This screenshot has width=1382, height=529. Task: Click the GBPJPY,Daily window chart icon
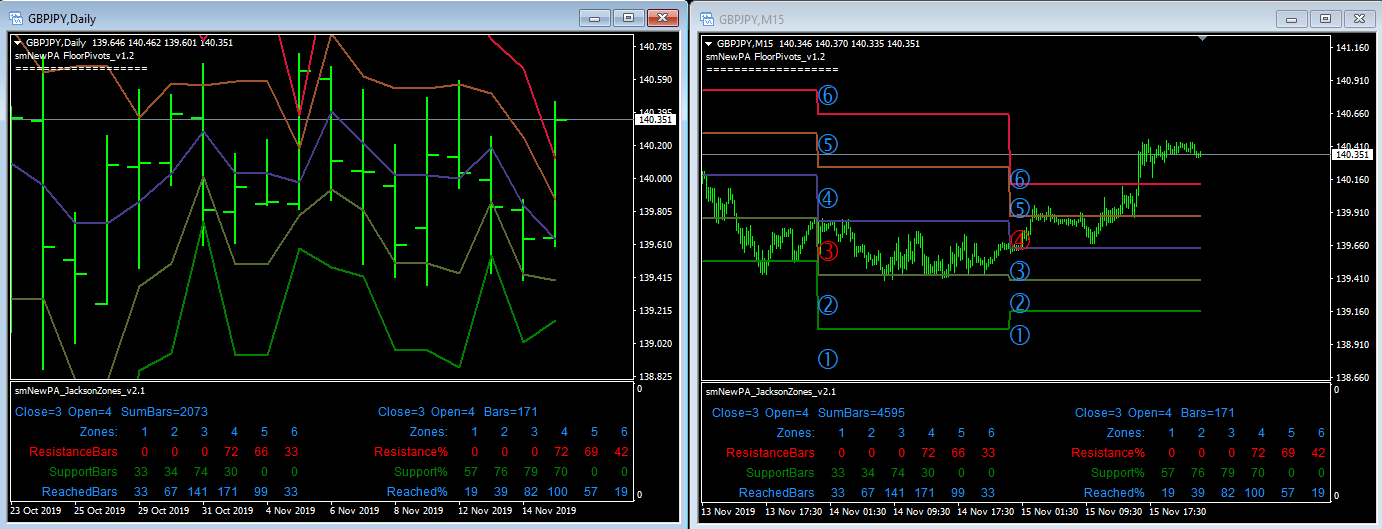pyautogui.click(x=17, y=18)
